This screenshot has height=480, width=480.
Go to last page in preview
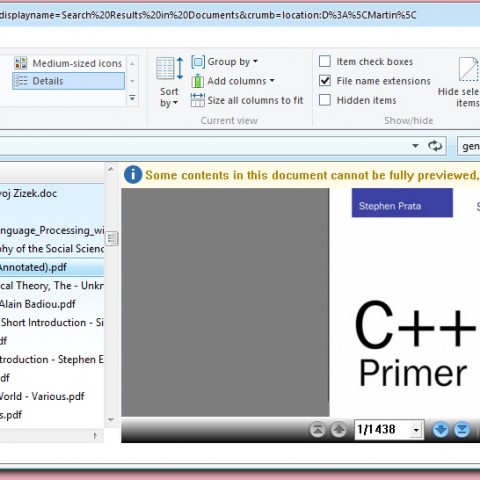462,429
